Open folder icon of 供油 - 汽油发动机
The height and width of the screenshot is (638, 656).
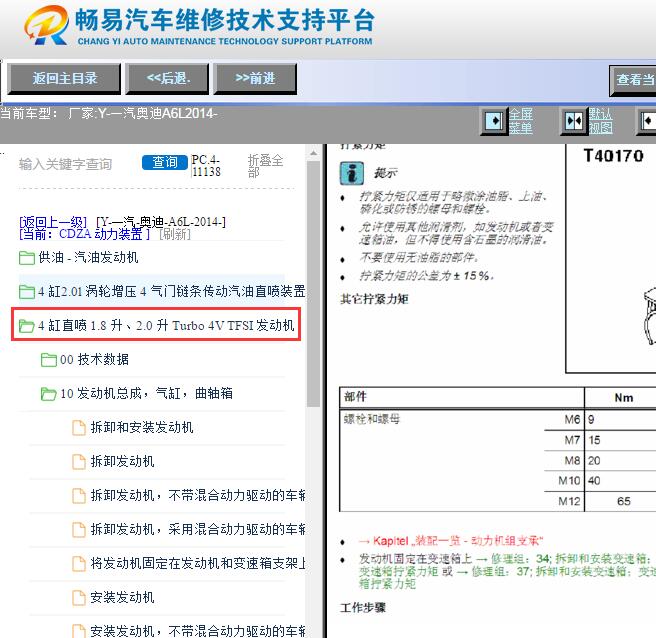[27, 258]
